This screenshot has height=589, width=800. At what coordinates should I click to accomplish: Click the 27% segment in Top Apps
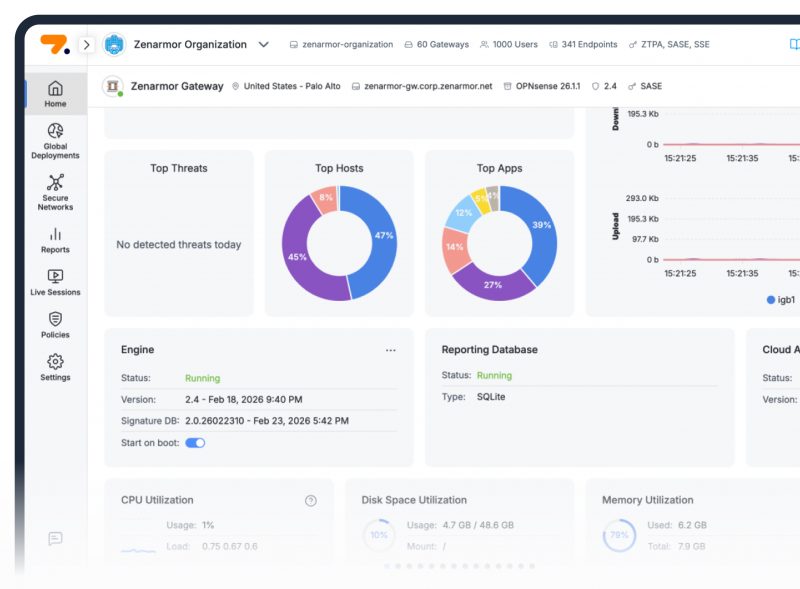(492, 285)
